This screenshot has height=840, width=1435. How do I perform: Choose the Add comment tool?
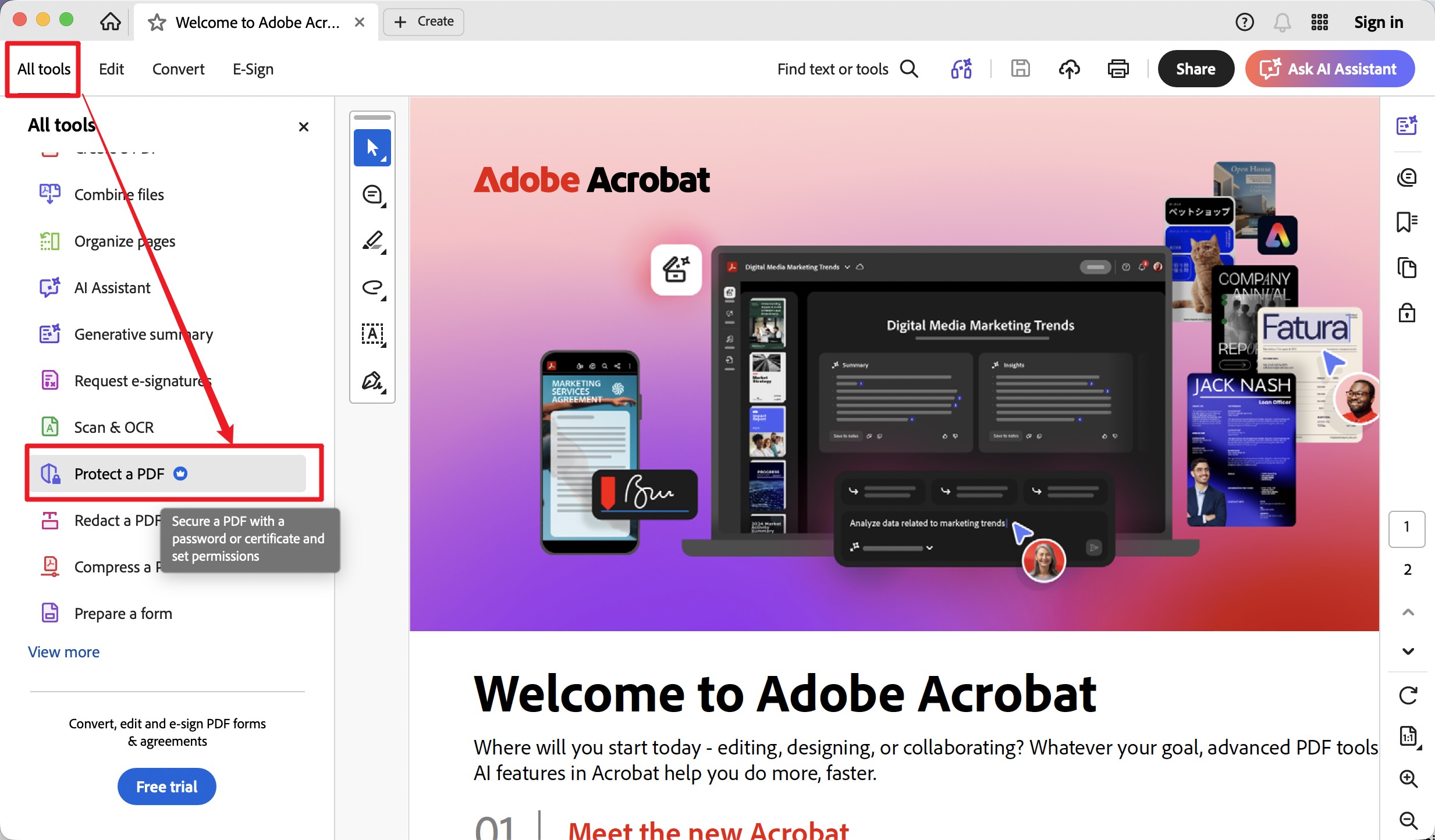(372, 195)
